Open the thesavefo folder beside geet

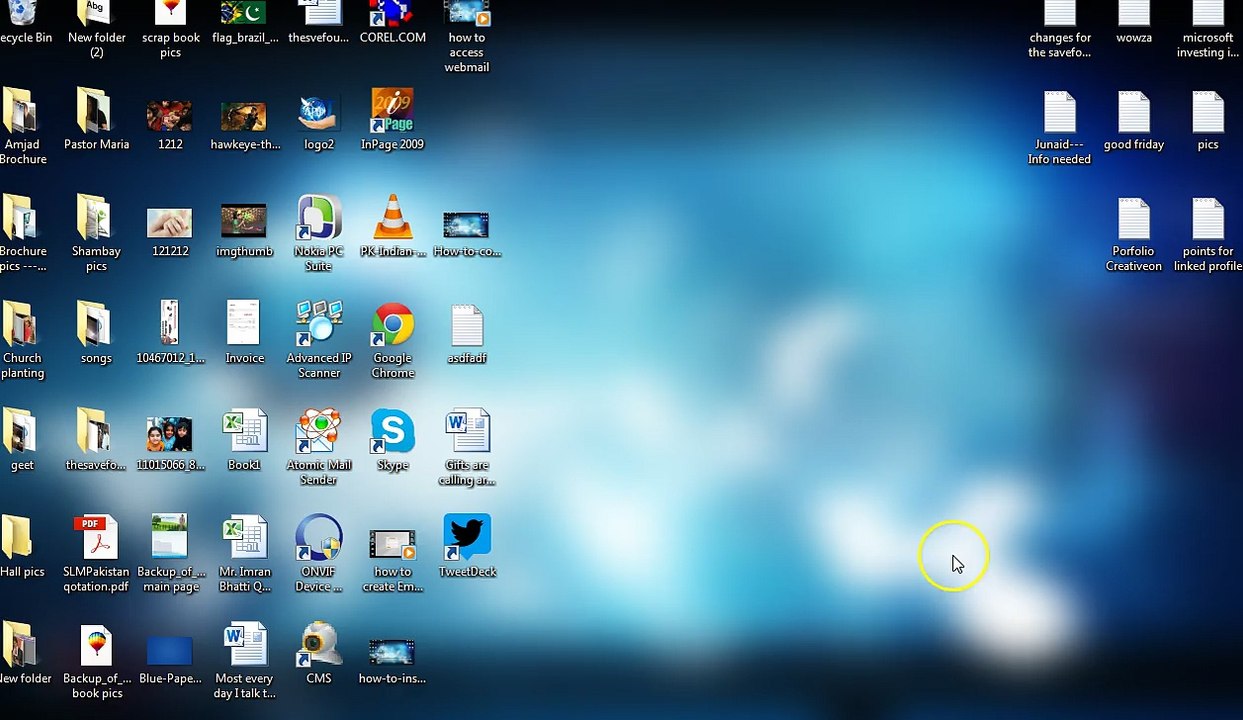coord(96,440)
